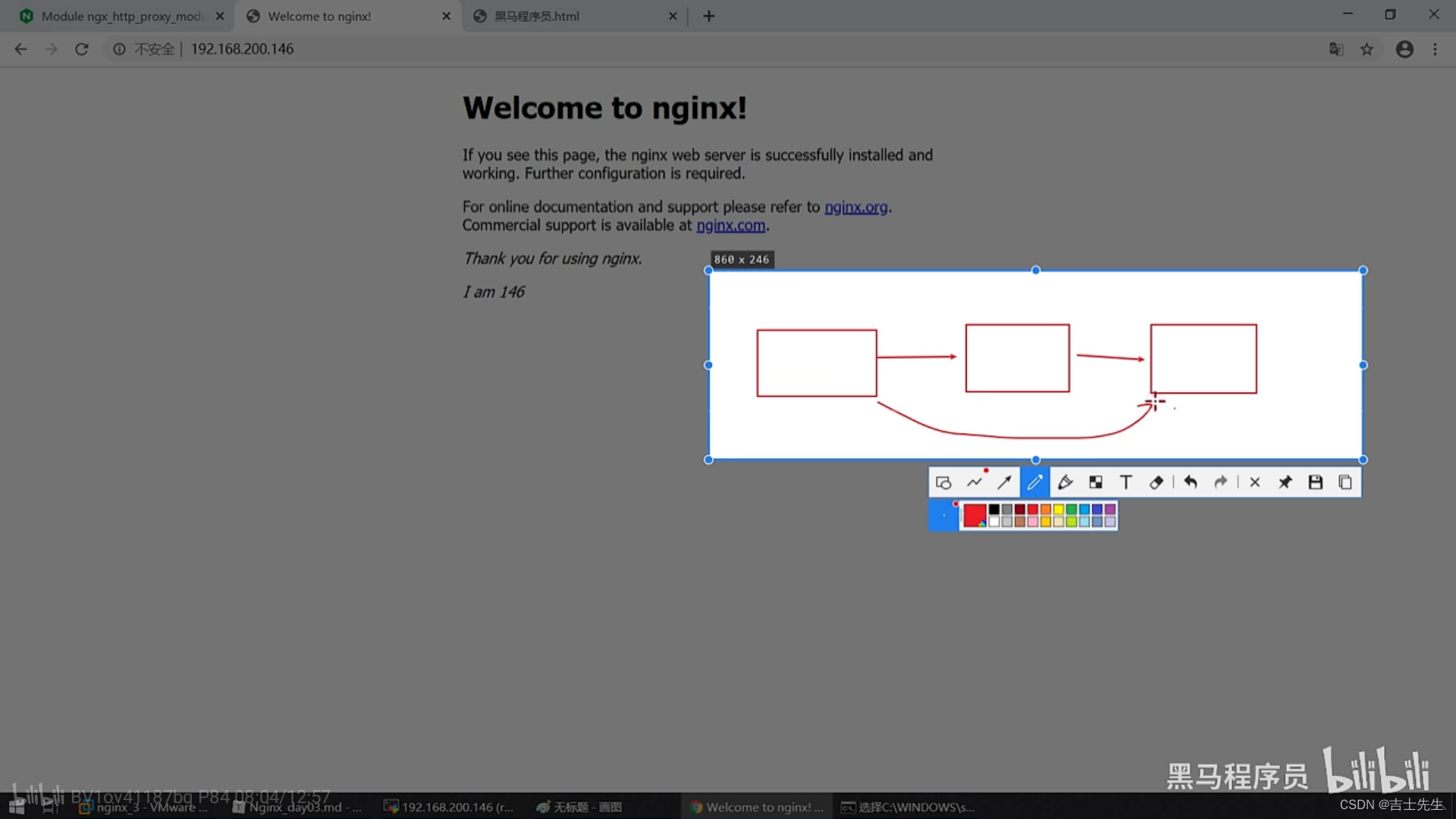
Task: Select the rectangle/ellipse shape tool
Action: 943,482
